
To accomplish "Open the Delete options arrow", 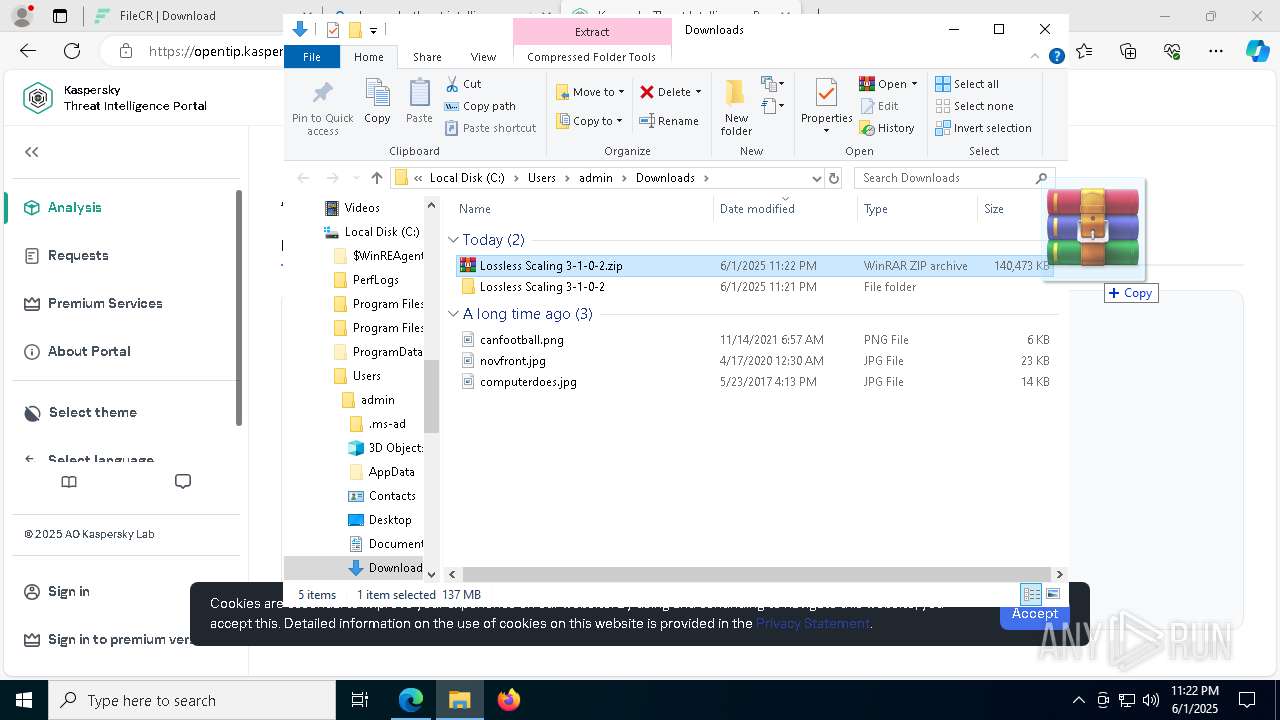I will pyautogui.click(x=698, y=92).
